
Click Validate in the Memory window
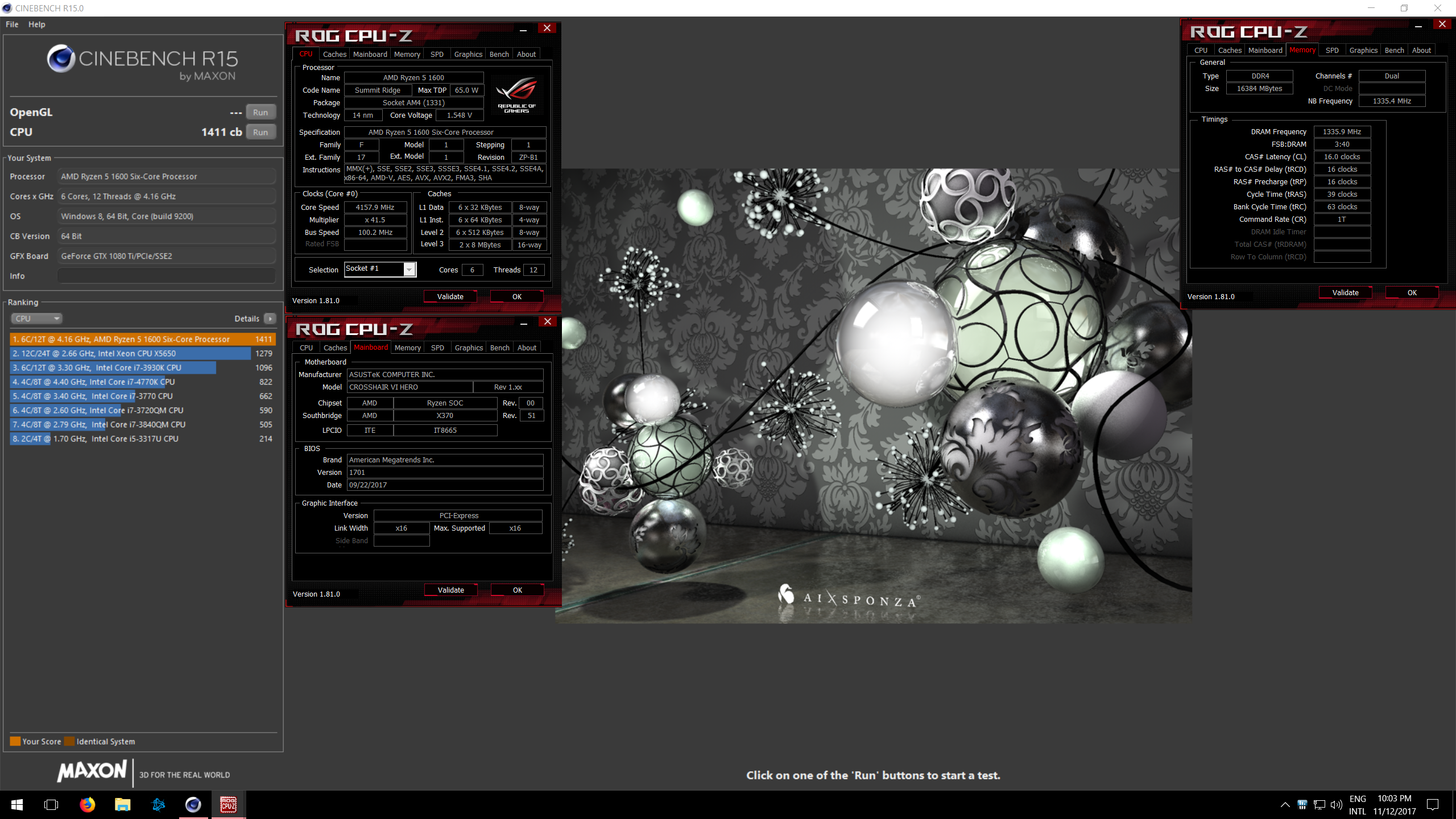pos(1345,292)
